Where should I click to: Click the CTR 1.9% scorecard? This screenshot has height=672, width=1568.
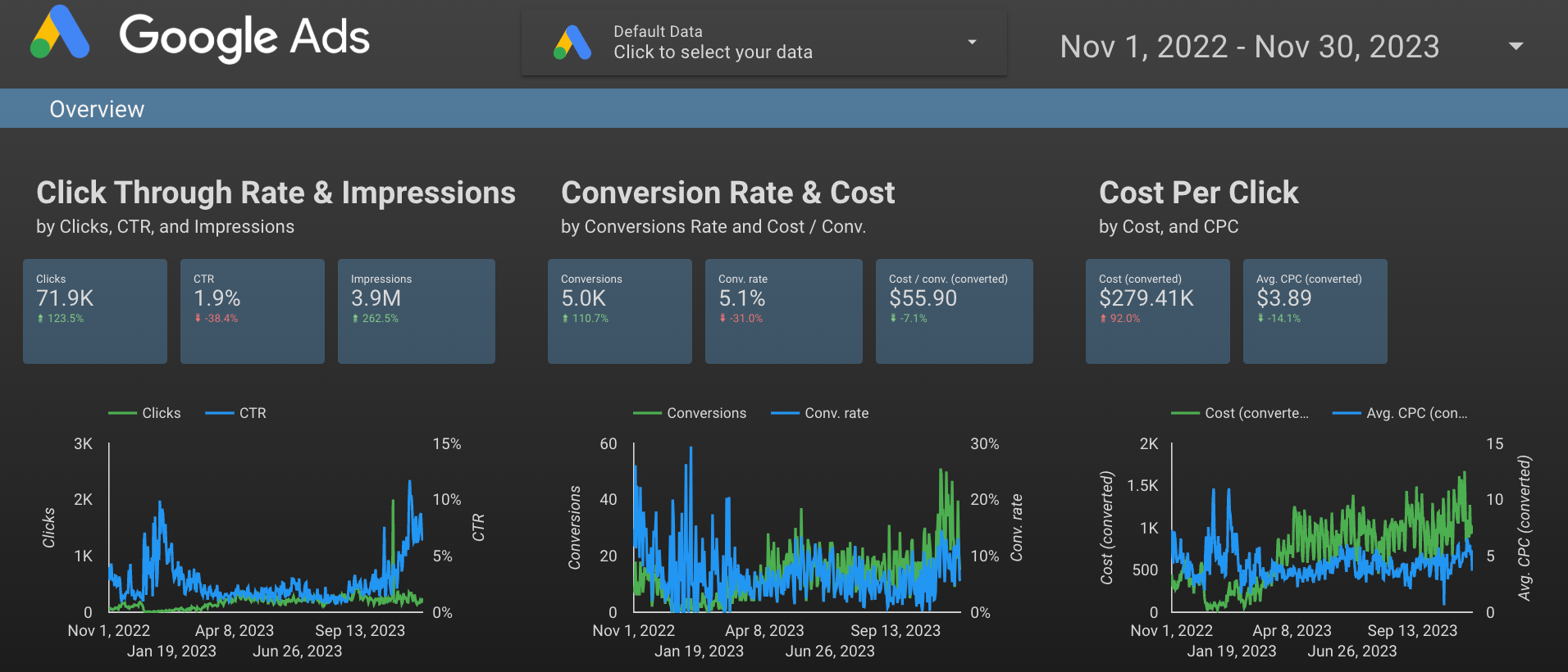(x=252, y=311)
